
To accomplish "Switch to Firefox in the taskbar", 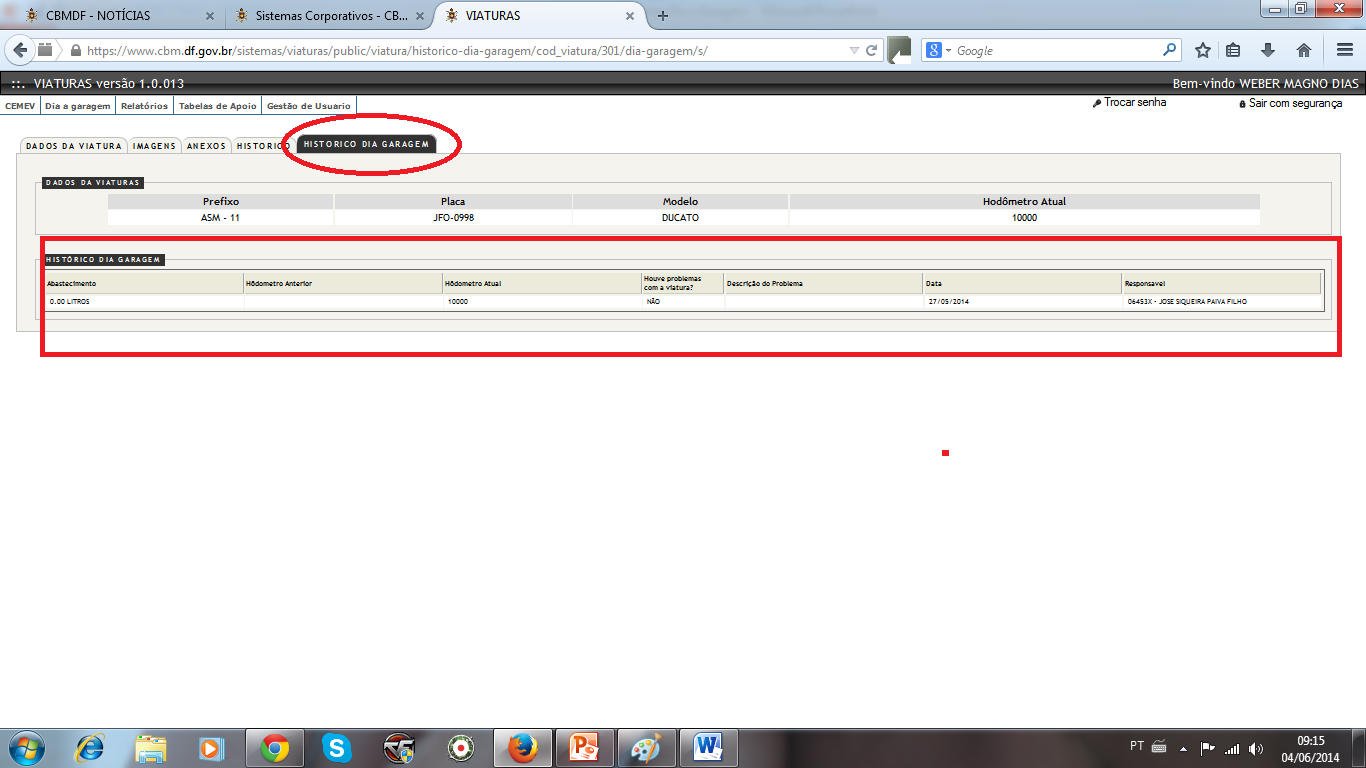I will tap(522, 748).
